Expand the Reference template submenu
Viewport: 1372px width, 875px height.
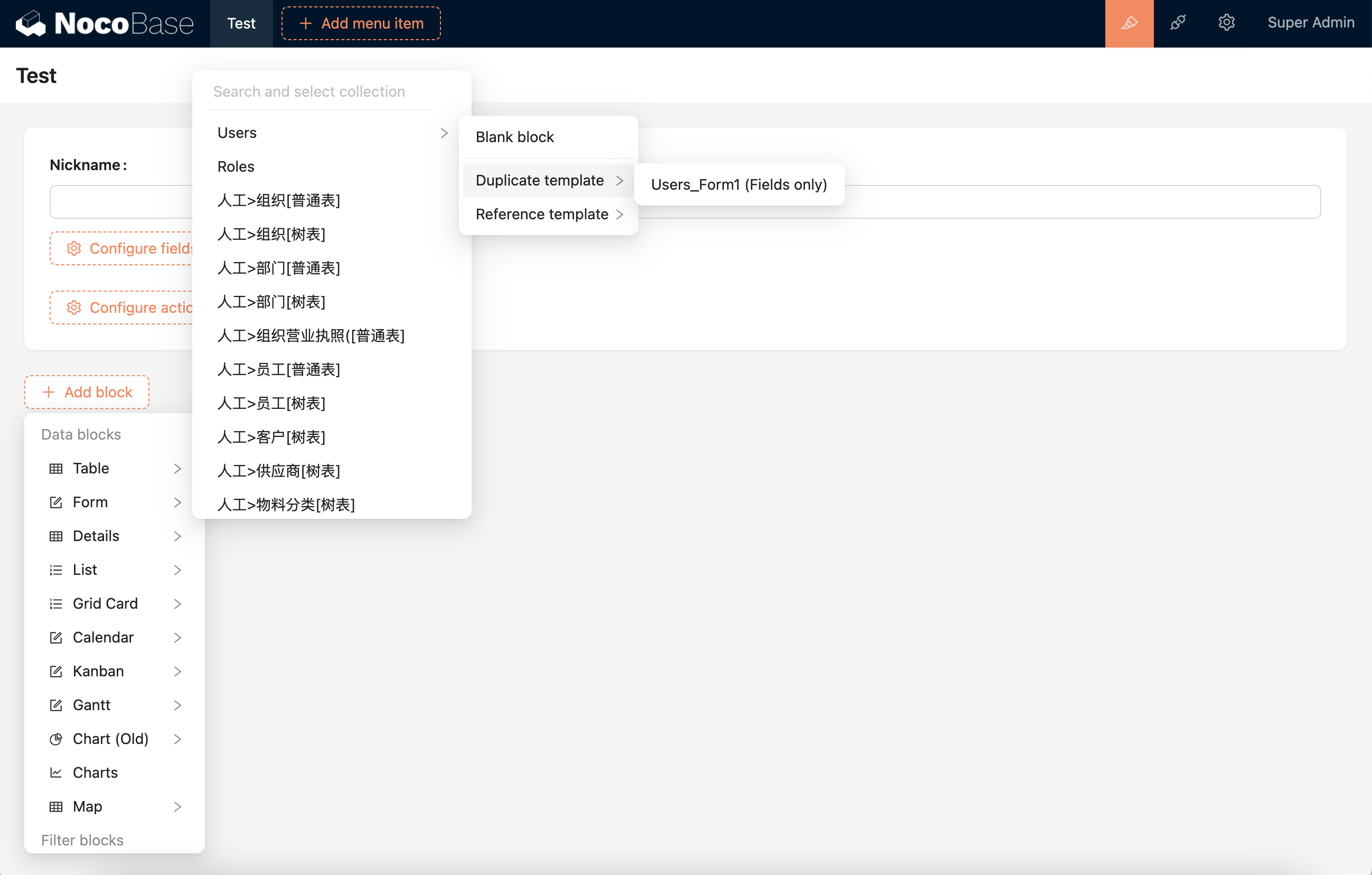619,215
